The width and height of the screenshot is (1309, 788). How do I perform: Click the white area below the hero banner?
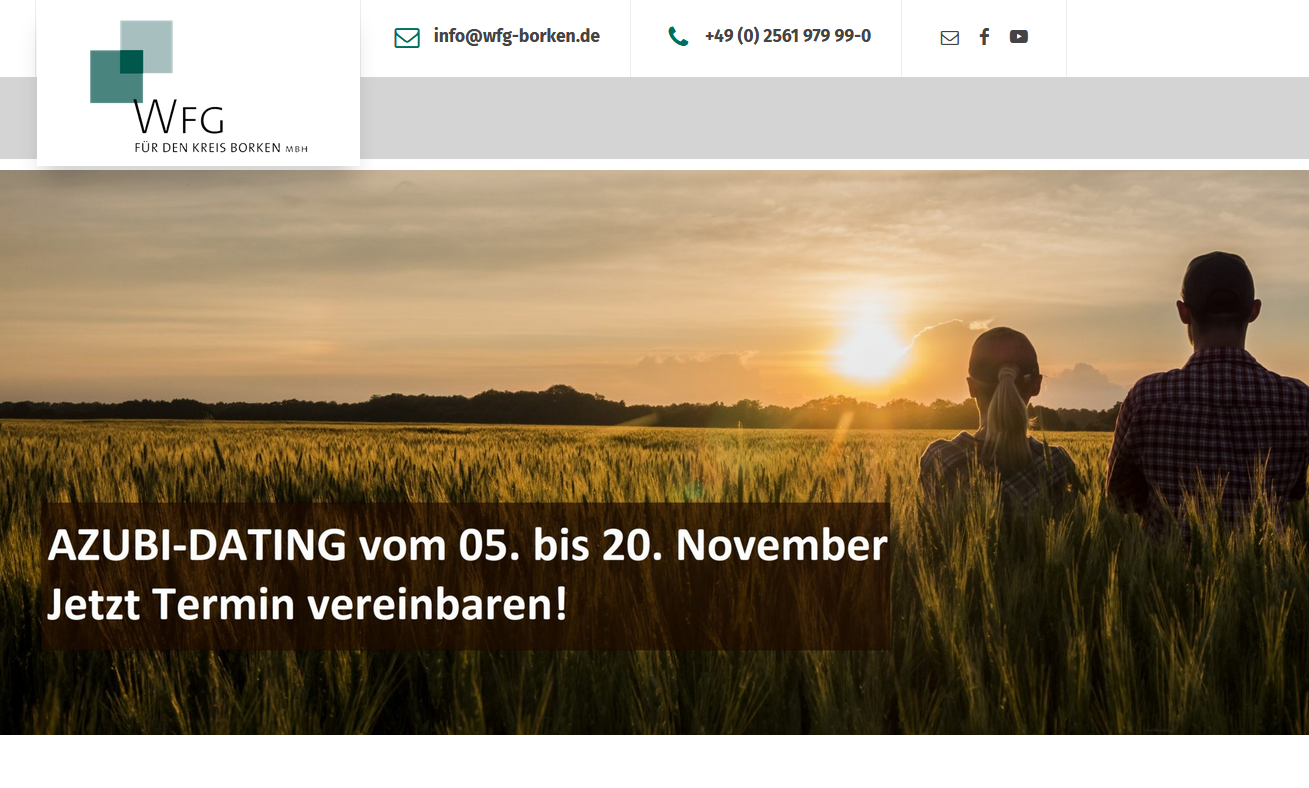pos(654,761)
